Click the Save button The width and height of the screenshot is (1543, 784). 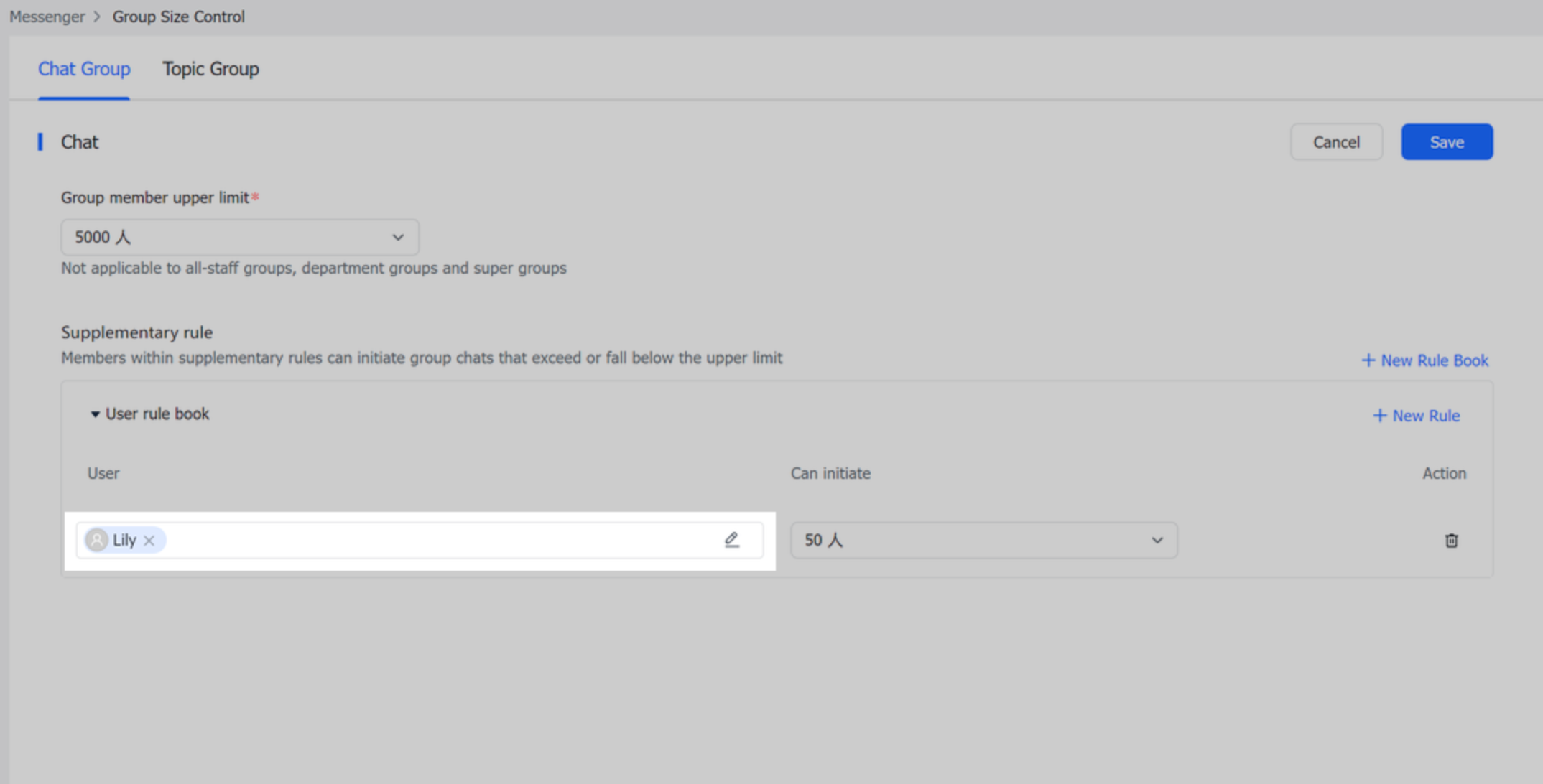click(x=1446, y=141)
